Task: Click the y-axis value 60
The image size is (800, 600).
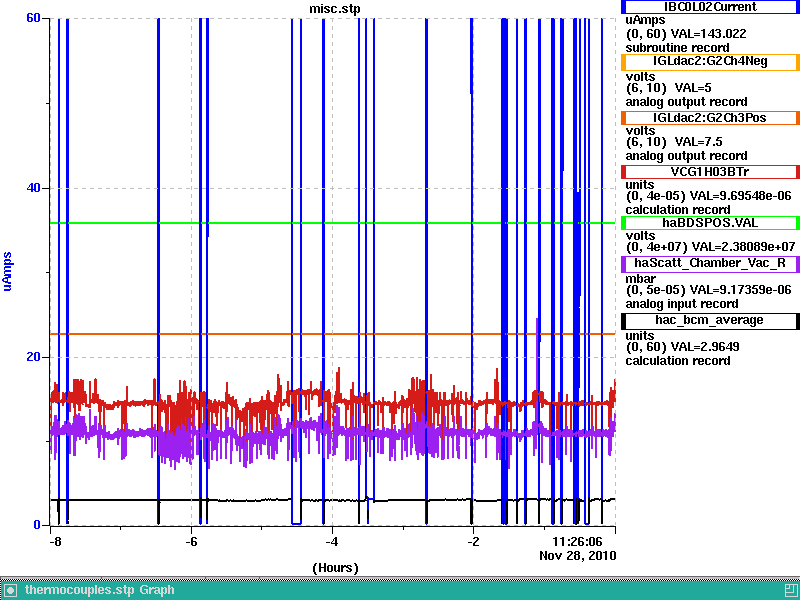Action: [x=33, y=18]
